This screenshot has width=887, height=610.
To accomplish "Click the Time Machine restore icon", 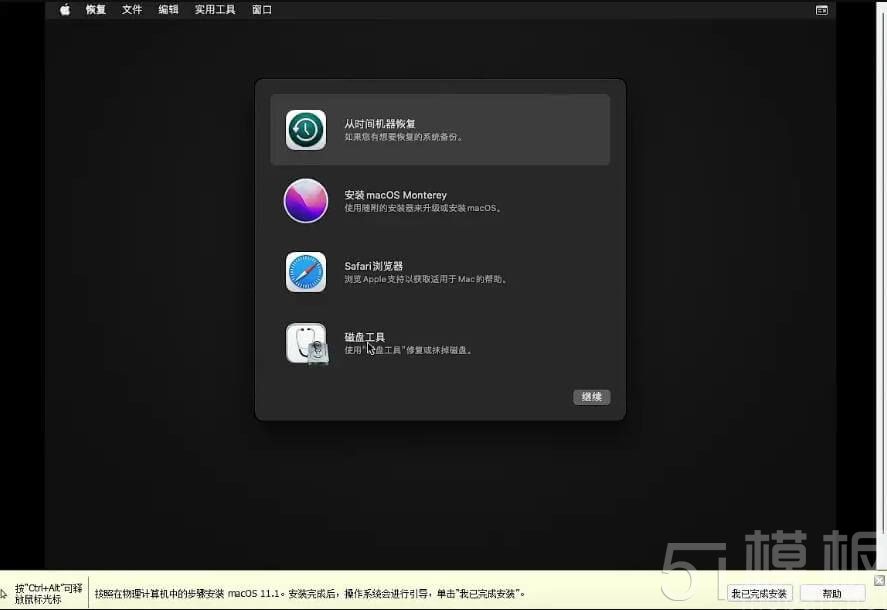I will [305, 129].
